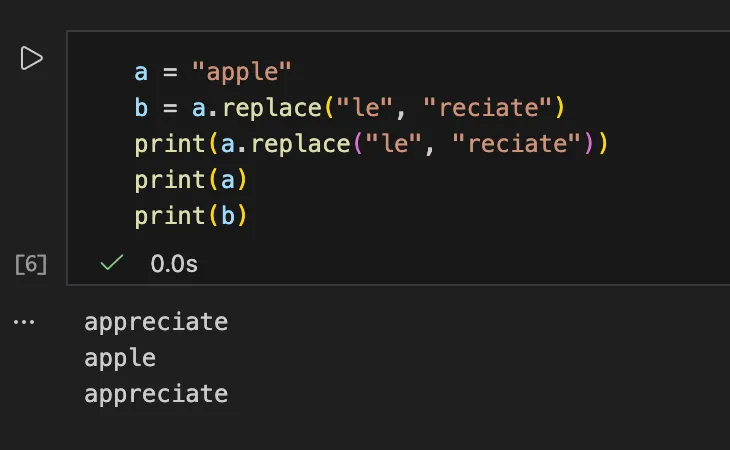This screenshot has height=450, width=730.
Task: Click the replace method inside the print call
Action: [x=304, y=144]
